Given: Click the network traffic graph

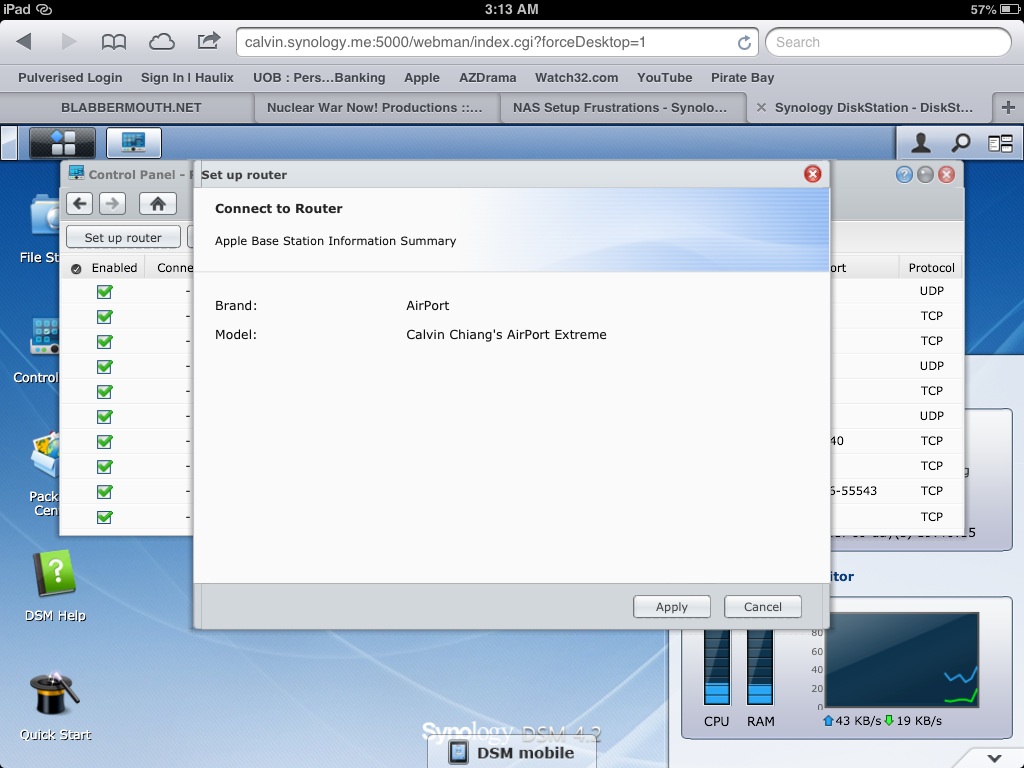Looking at the screenshot, I should [902, 660].
